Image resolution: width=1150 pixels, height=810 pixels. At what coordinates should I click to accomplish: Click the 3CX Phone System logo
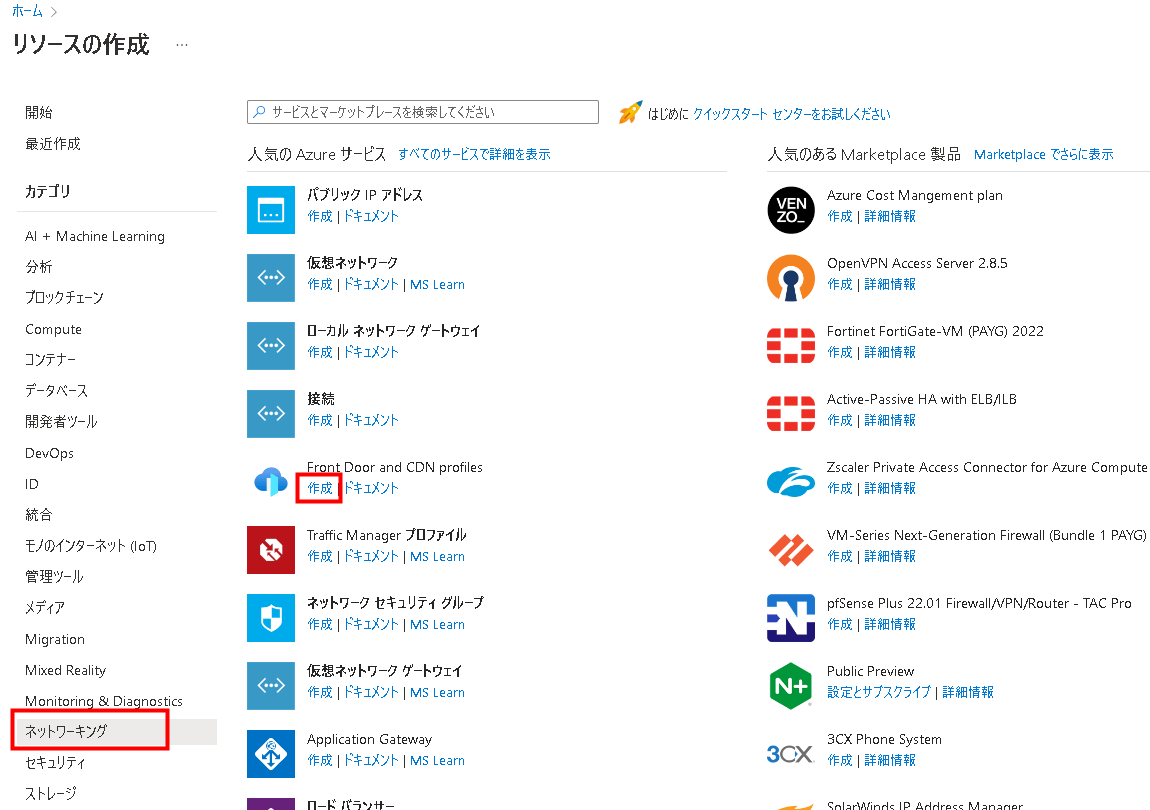790,754
